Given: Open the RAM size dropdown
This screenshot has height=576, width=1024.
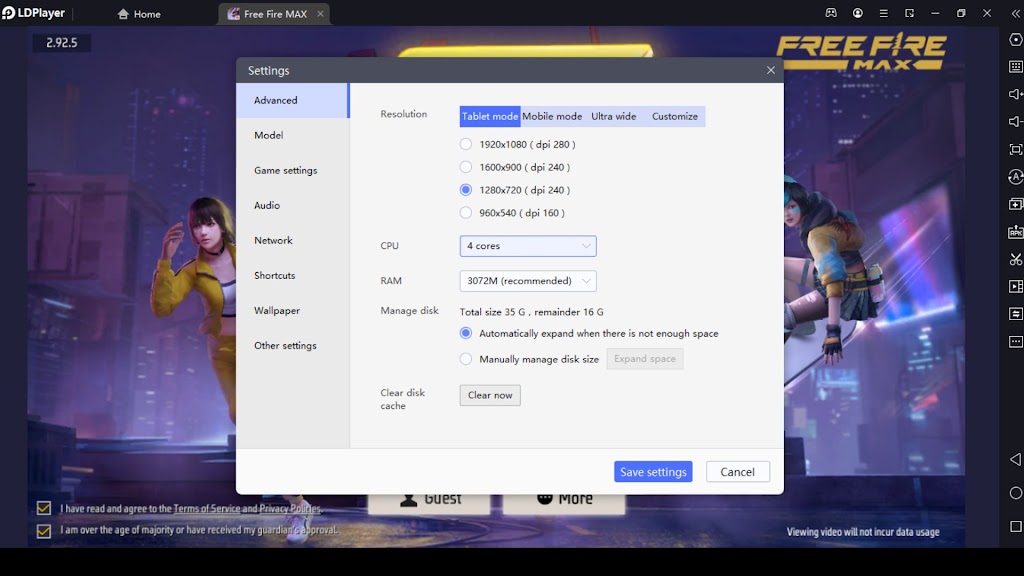Looking at the screenshot, I should [x=528, y=281].
